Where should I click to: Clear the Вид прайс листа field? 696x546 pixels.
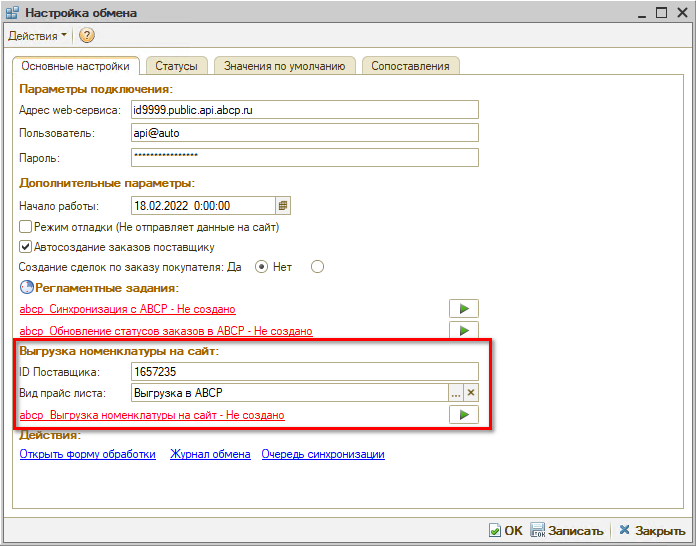(471, 393)
